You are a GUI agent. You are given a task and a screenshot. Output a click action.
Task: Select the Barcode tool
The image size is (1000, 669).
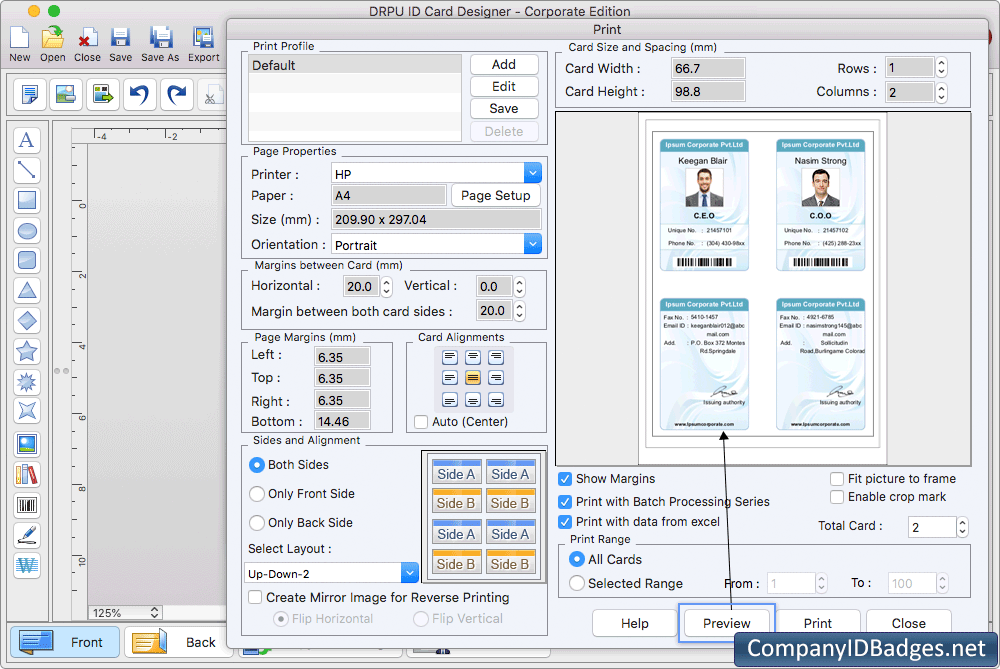click(x=27, y=505)
